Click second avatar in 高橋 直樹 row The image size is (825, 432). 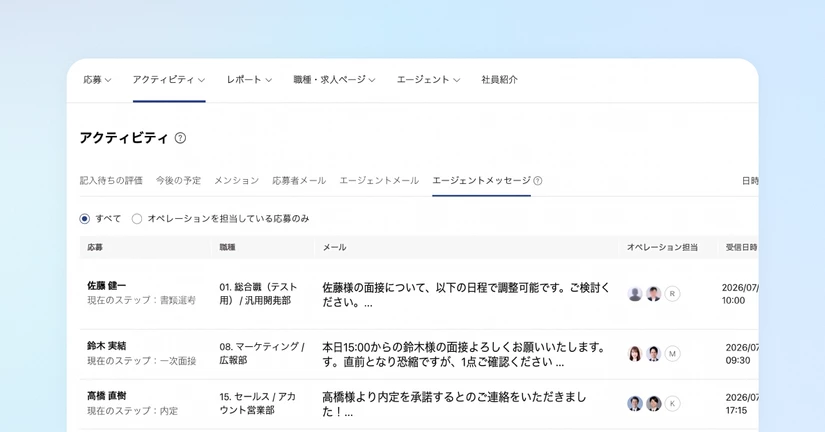tap(653, 404)
